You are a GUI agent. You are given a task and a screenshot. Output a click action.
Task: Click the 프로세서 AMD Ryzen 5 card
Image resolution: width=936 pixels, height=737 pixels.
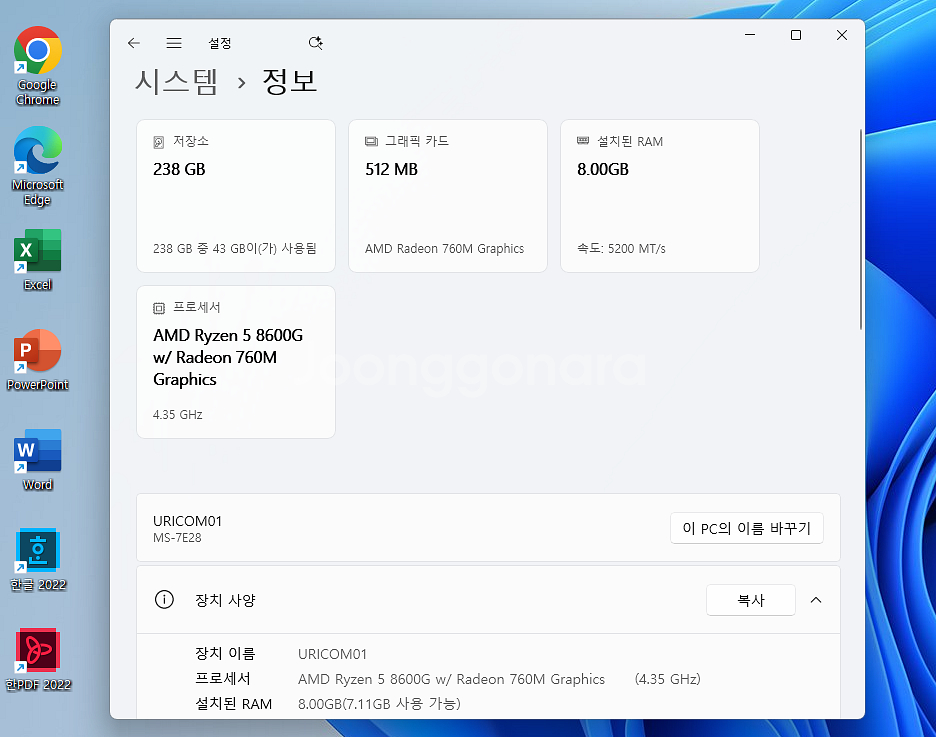(x=236, y=362)
